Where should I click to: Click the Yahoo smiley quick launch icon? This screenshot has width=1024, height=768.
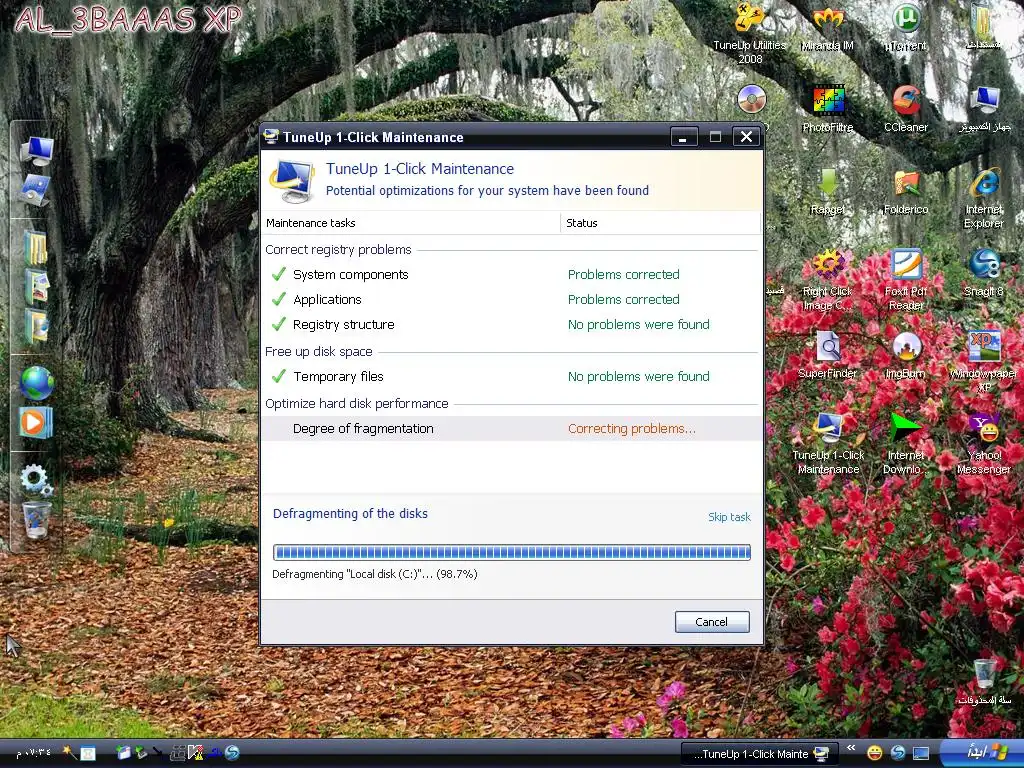[x=874, y=754]
